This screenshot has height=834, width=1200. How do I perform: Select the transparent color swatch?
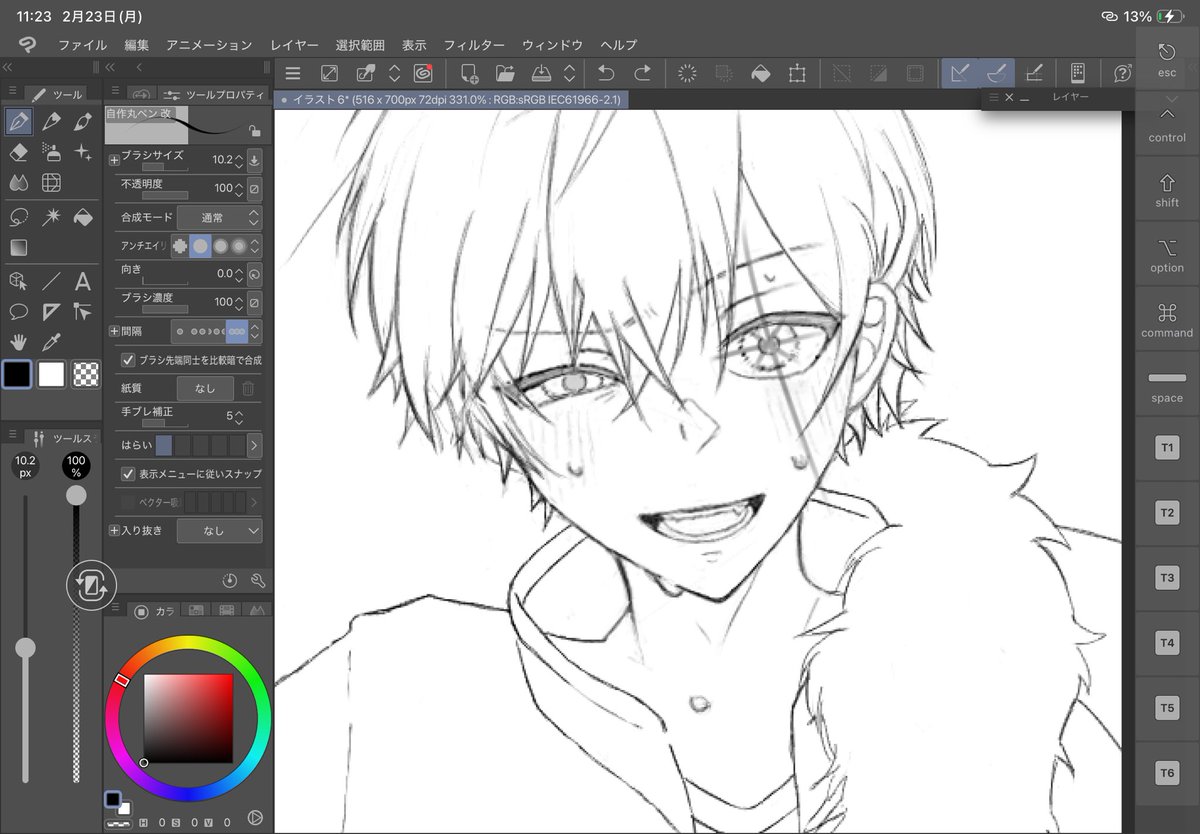pos(88,375)
